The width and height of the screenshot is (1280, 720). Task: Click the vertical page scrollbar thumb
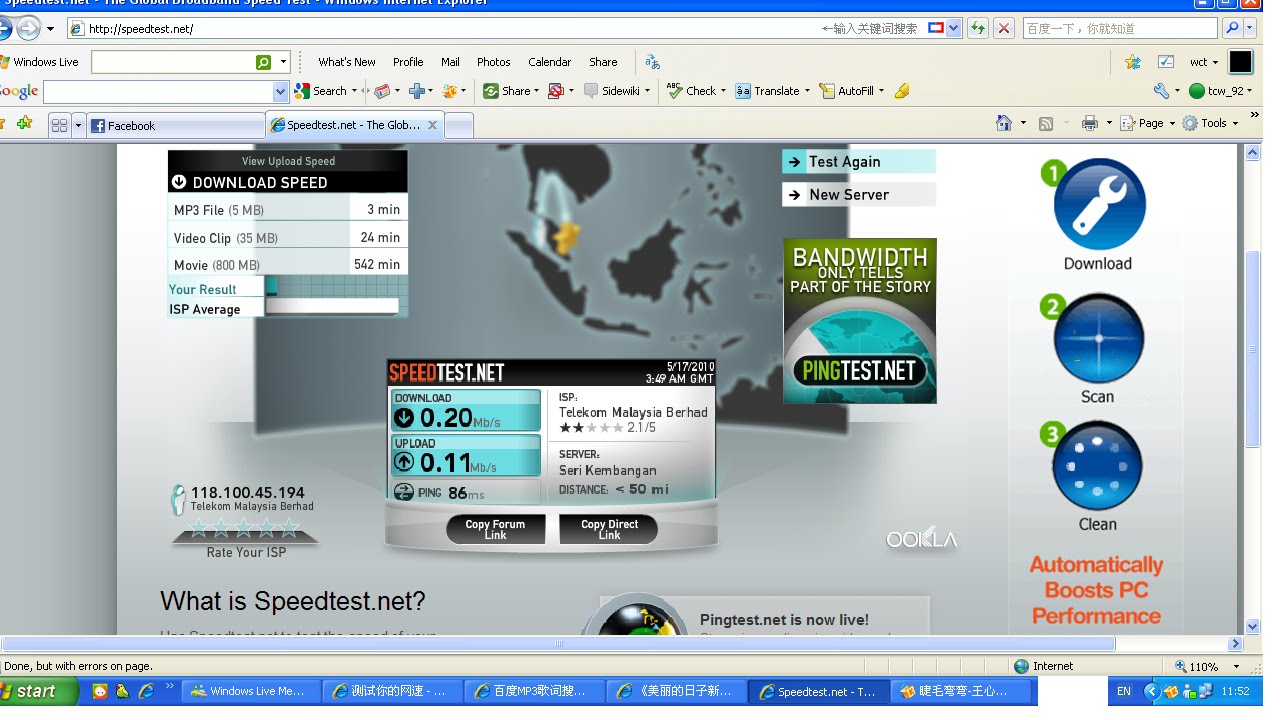point(1253,350)
